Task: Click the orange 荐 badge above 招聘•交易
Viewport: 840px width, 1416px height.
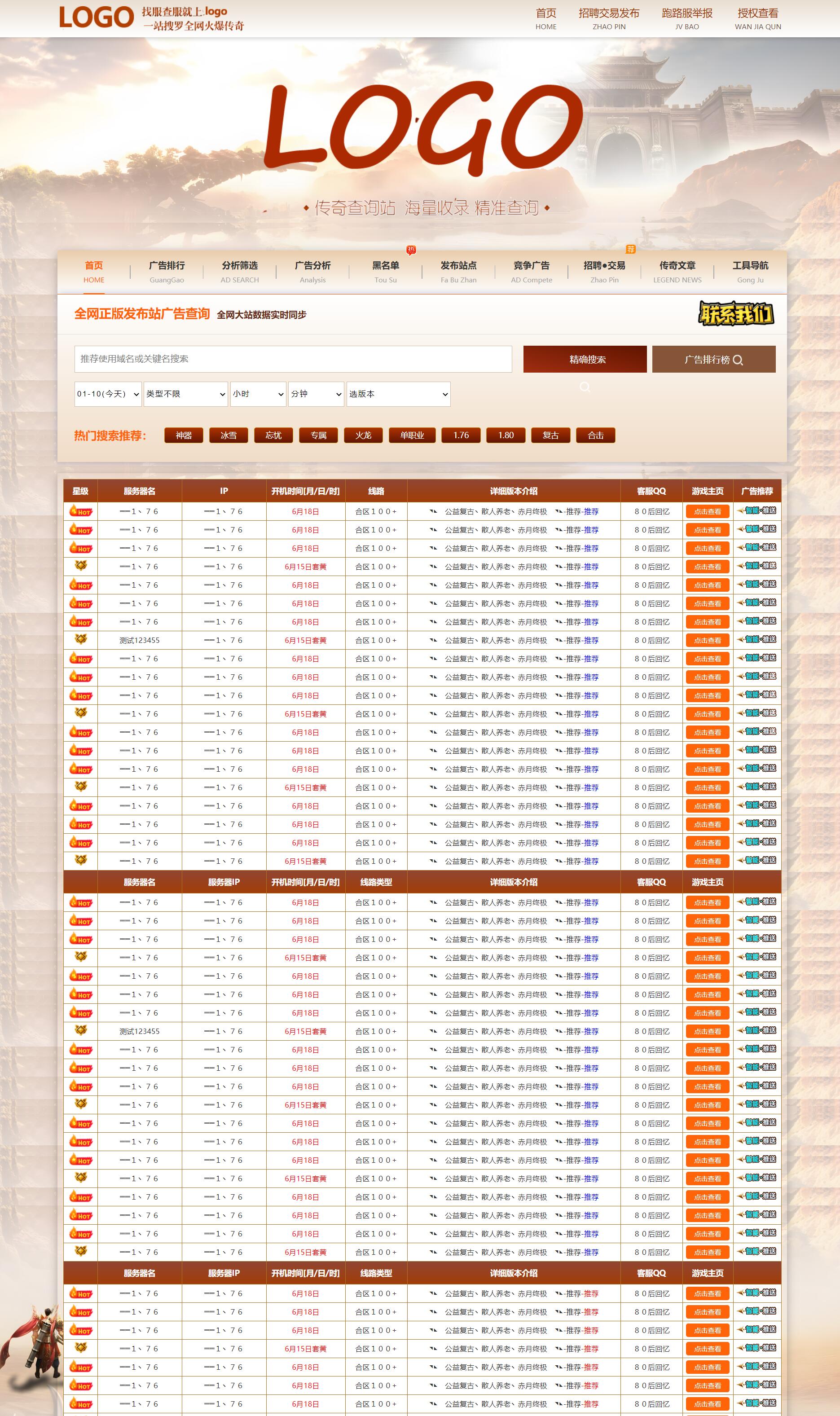Action: 630,249
